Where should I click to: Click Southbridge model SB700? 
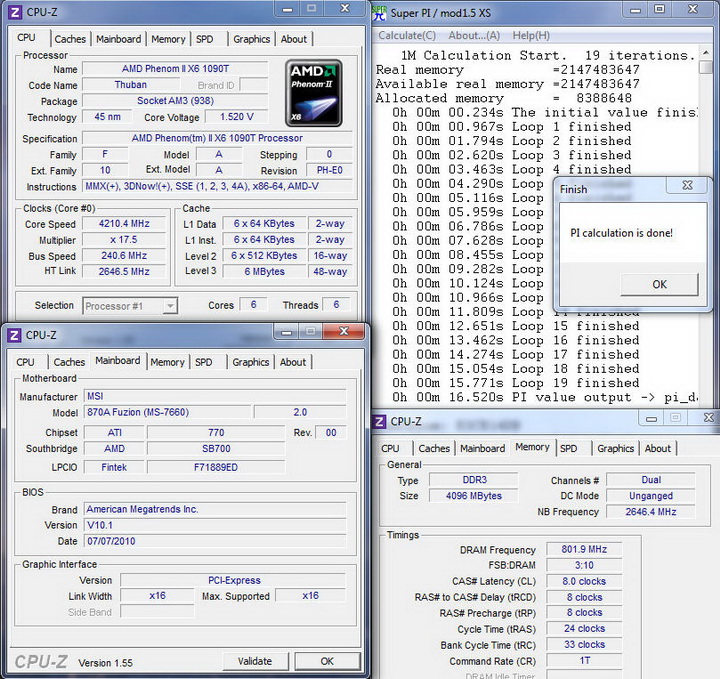click(x=216, y=449)
